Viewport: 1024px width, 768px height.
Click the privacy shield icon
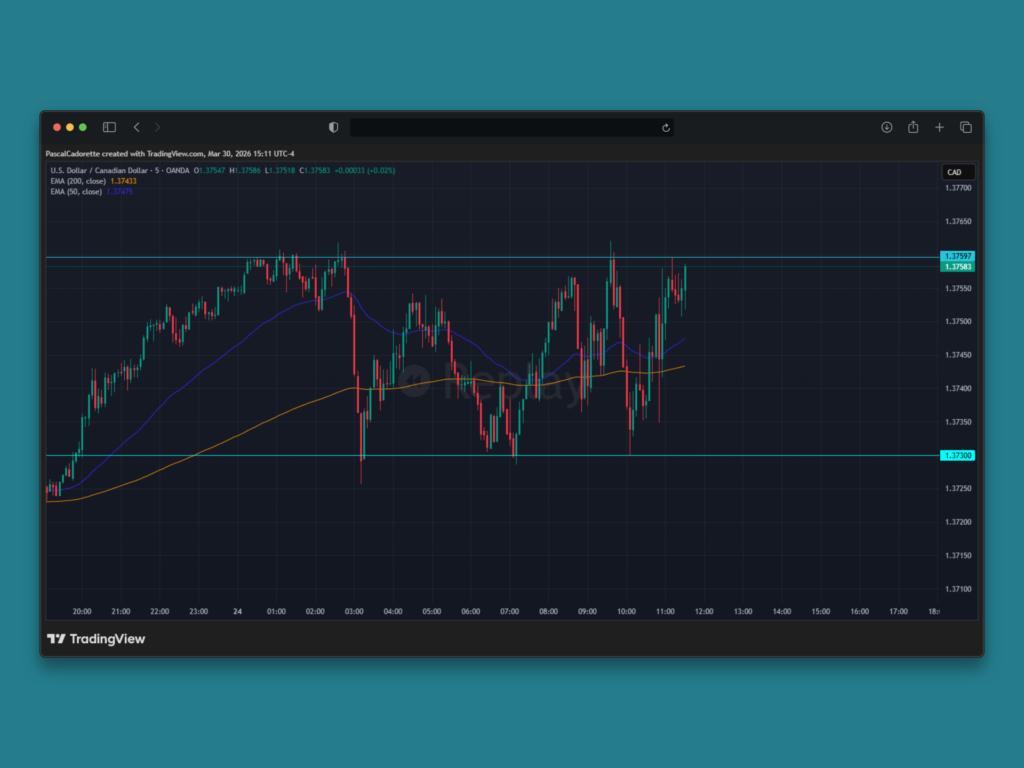pos(333,127)
